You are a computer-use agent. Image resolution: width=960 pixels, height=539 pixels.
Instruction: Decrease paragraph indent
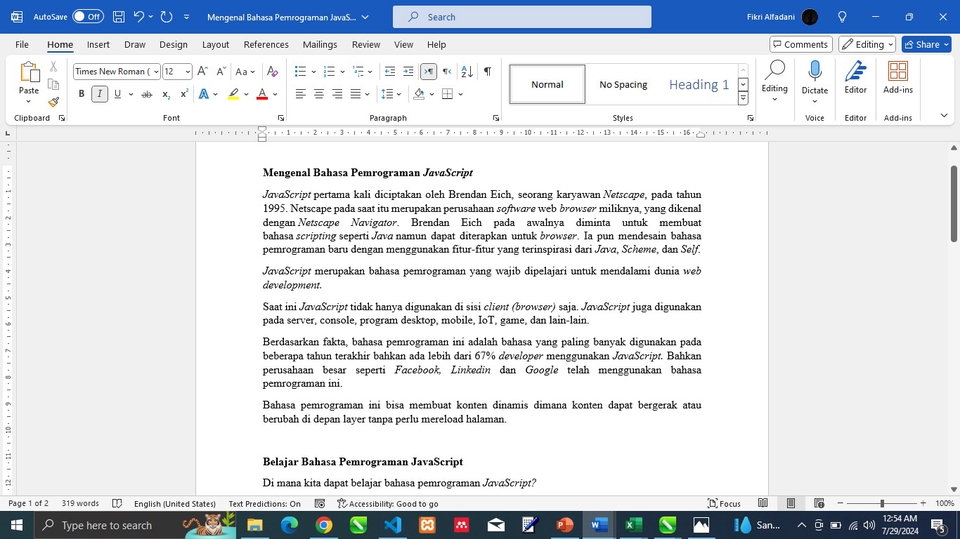[389, 71]
